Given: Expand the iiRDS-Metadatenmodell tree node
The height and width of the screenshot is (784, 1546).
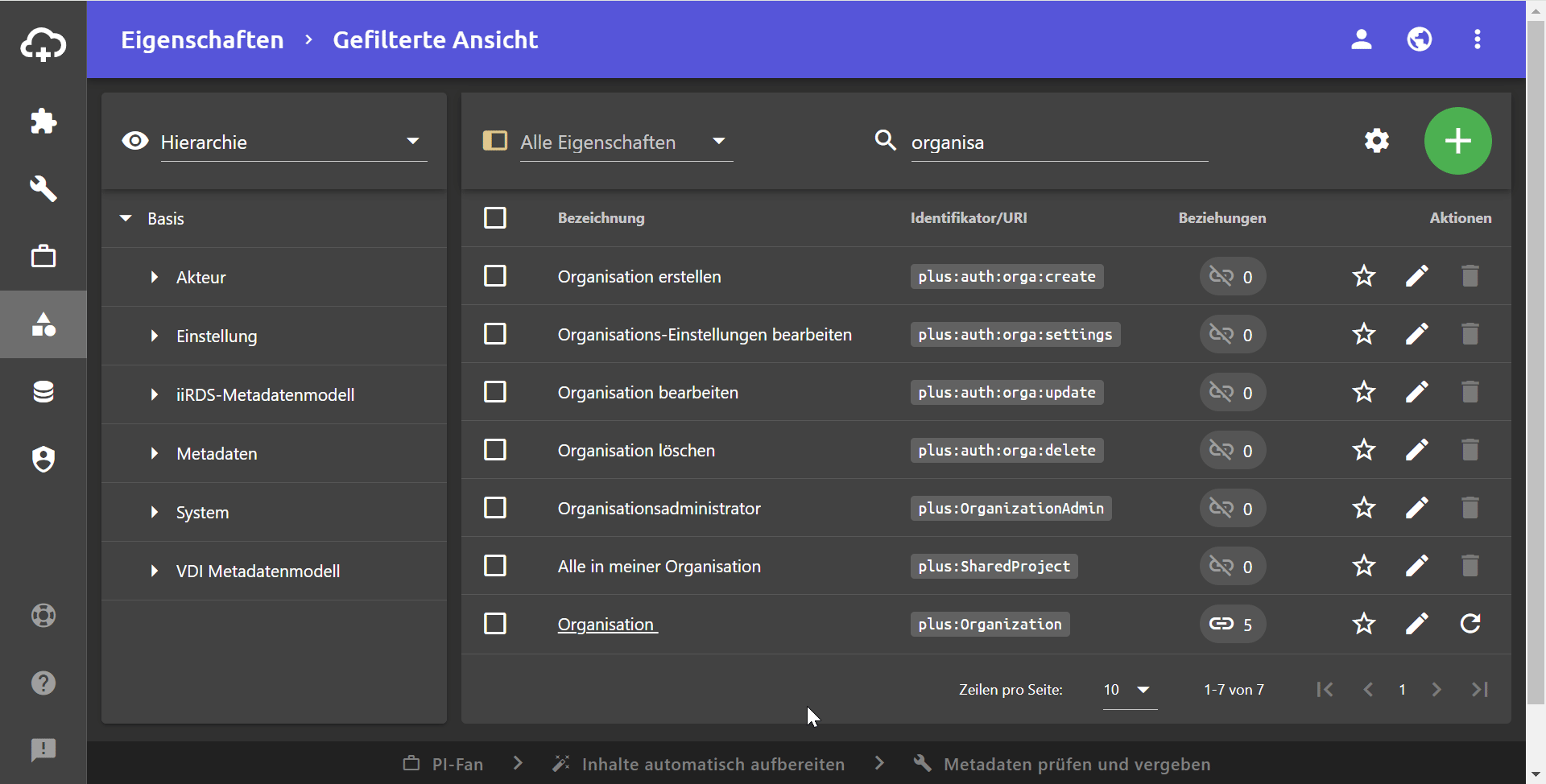Looking at the screenshot, I should (155, 394).
